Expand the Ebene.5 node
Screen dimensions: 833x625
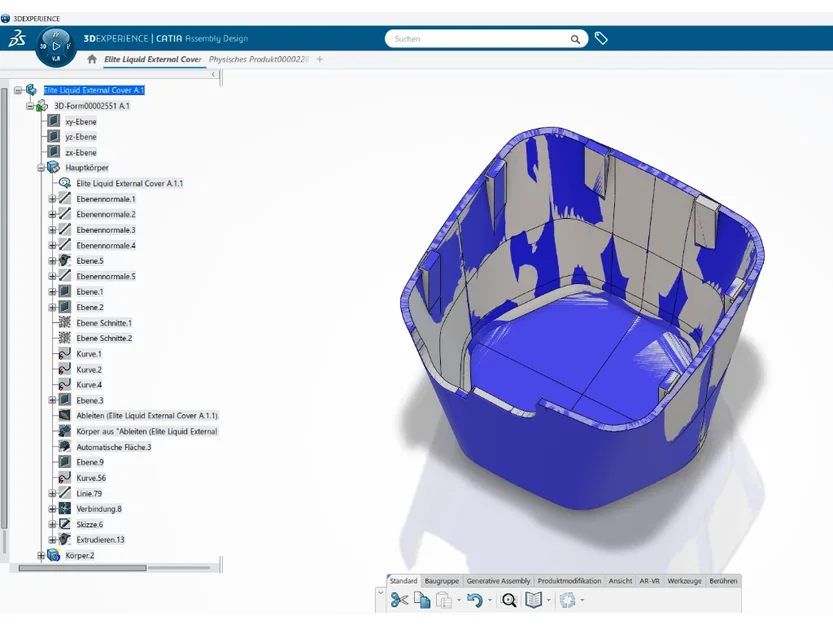point(52,261)
